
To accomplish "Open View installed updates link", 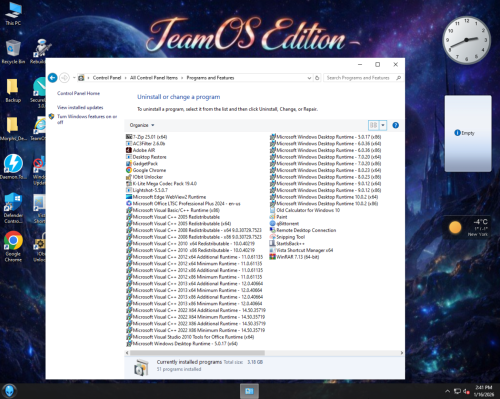I will [80, 107].
